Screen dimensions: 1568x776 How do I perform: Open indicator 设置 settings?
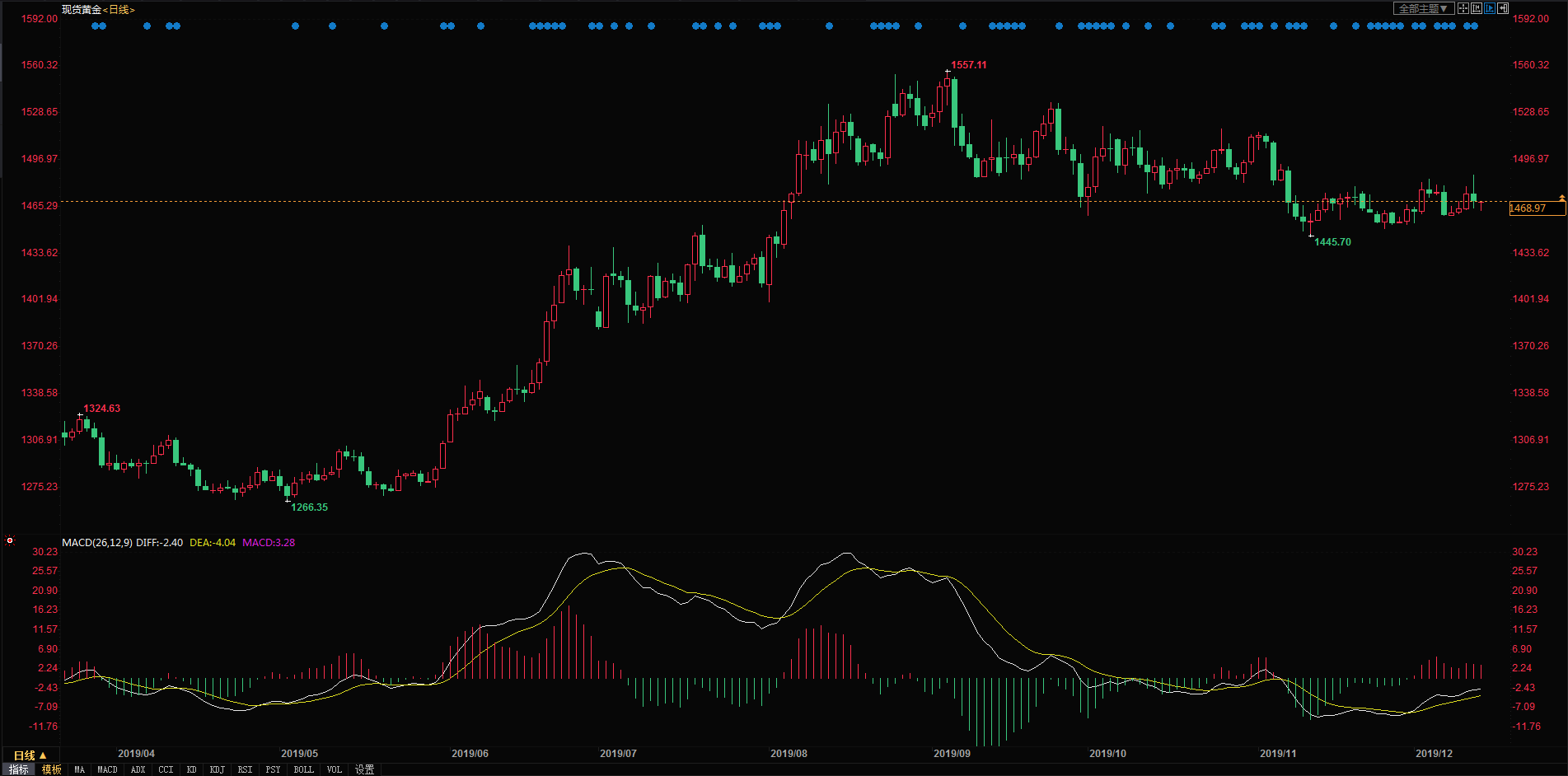tap(364, 769)
